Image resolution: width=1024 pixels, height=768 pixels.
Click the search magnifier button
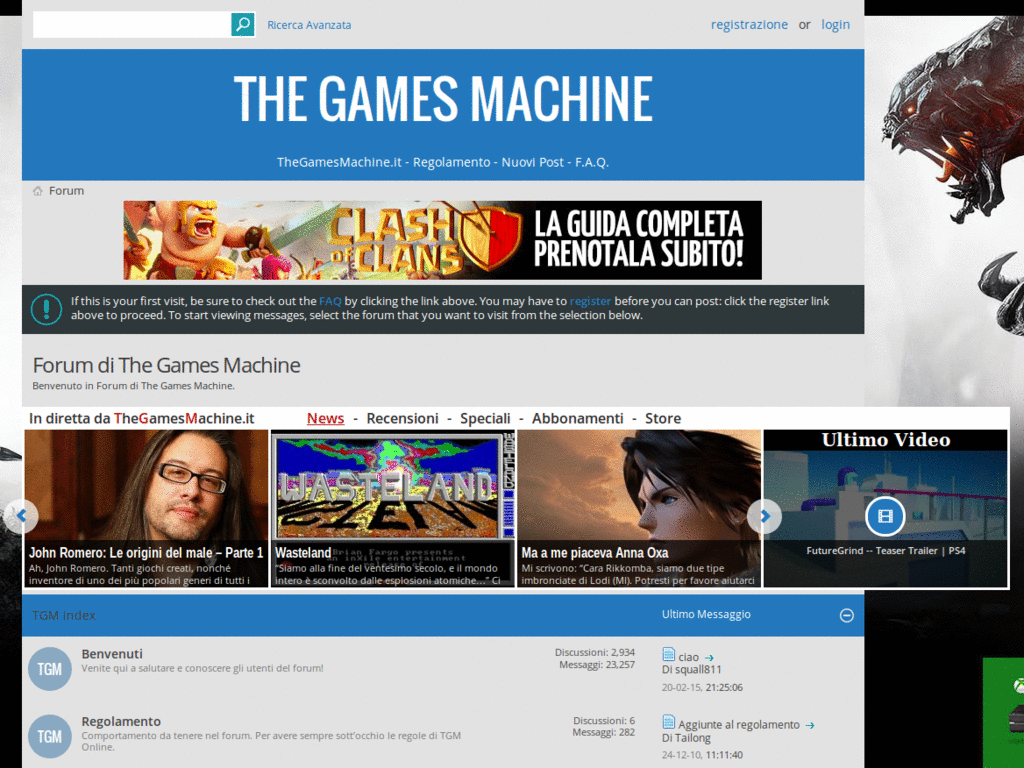[x=242, y=25]
